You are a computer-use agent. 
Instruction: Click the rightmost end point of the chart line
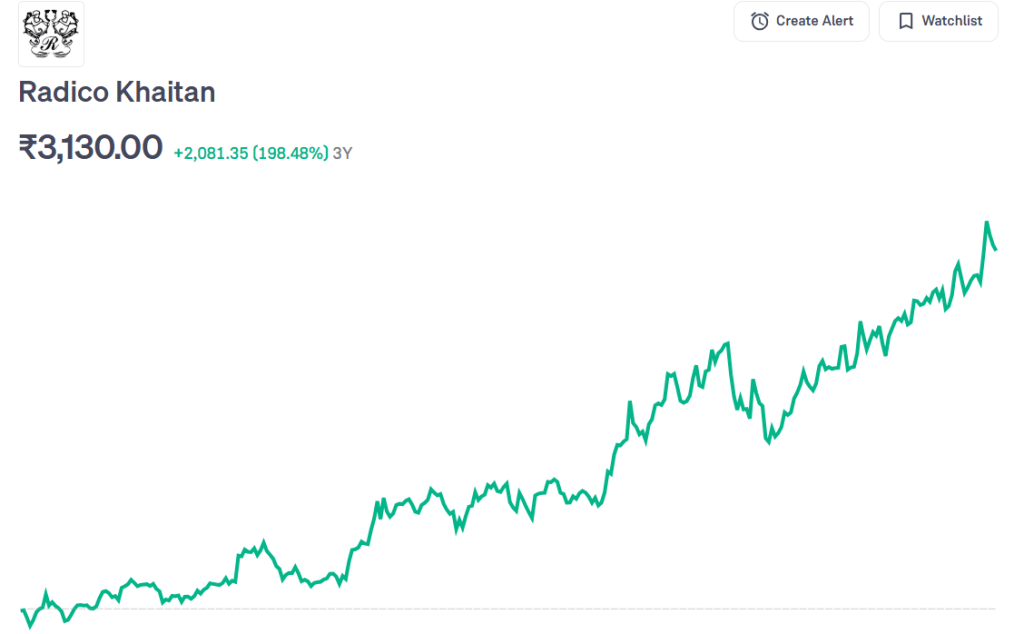pyautogui.click(x=995, y=249)
